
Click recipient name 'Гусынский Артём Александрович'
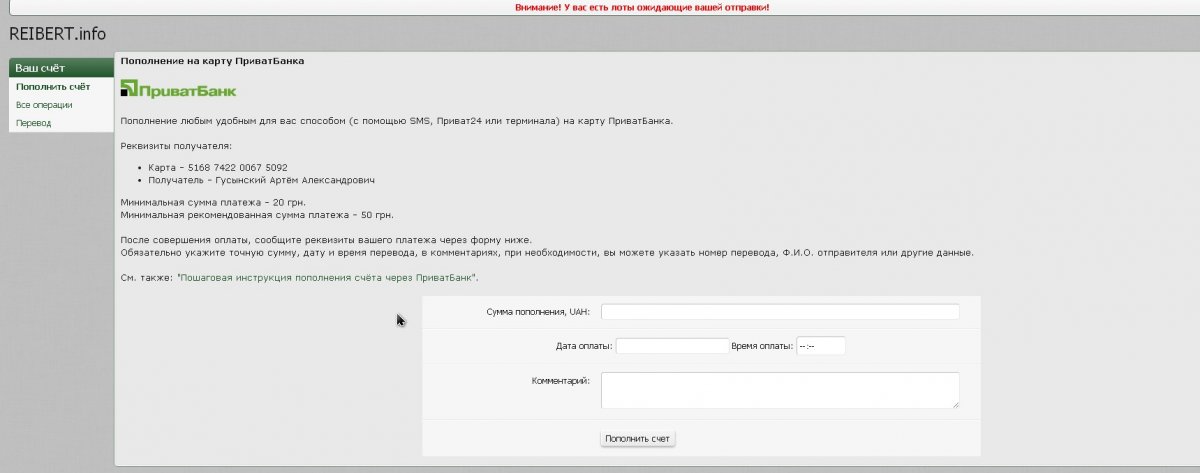point(297,180)
